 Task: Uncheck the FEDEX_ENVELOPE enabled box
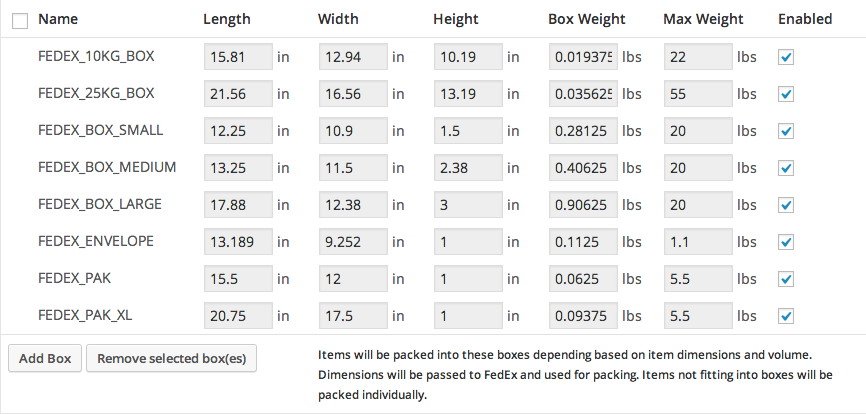coord(786,242)
